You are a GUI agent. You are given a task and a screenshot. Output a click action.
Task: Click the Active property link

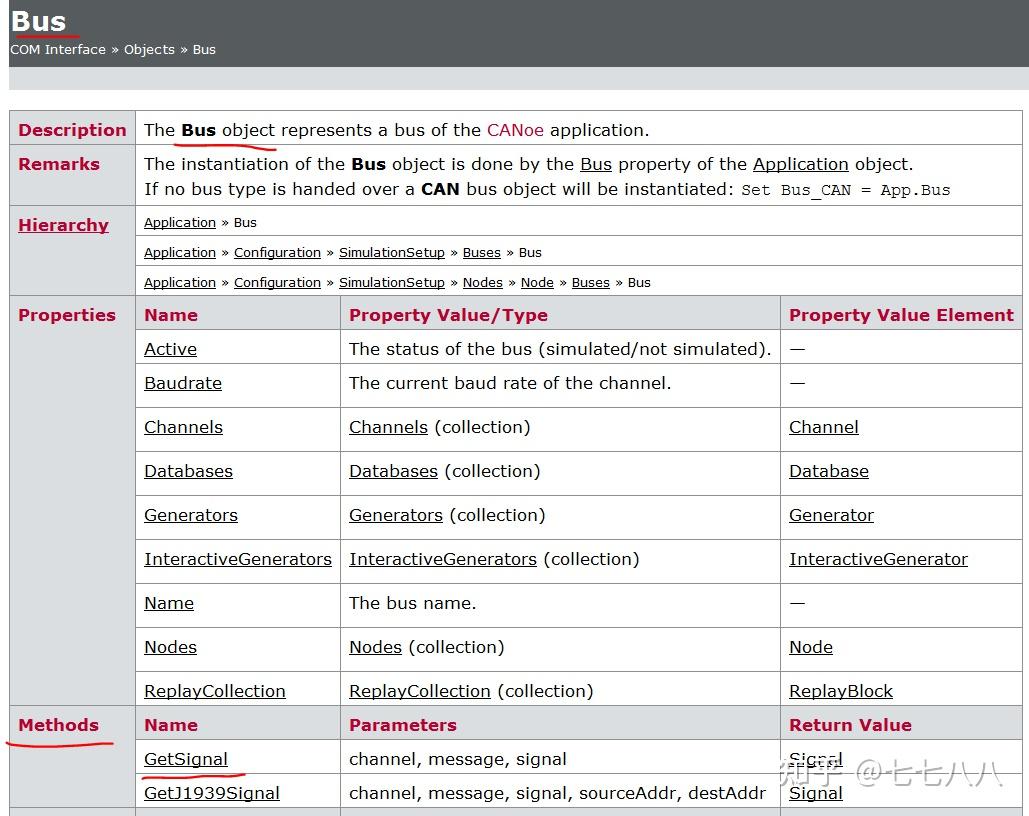coord(170,349)
